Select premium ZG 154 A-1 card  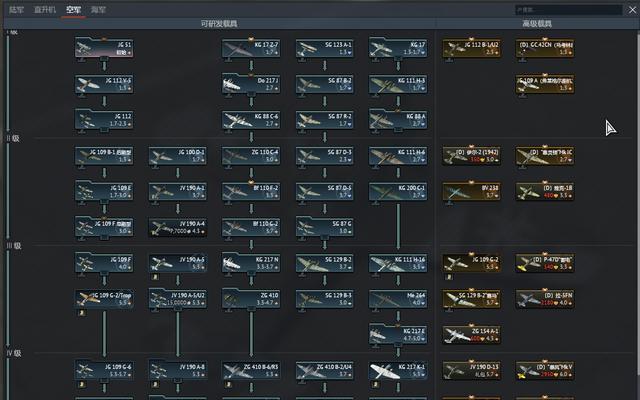point(471,335)
